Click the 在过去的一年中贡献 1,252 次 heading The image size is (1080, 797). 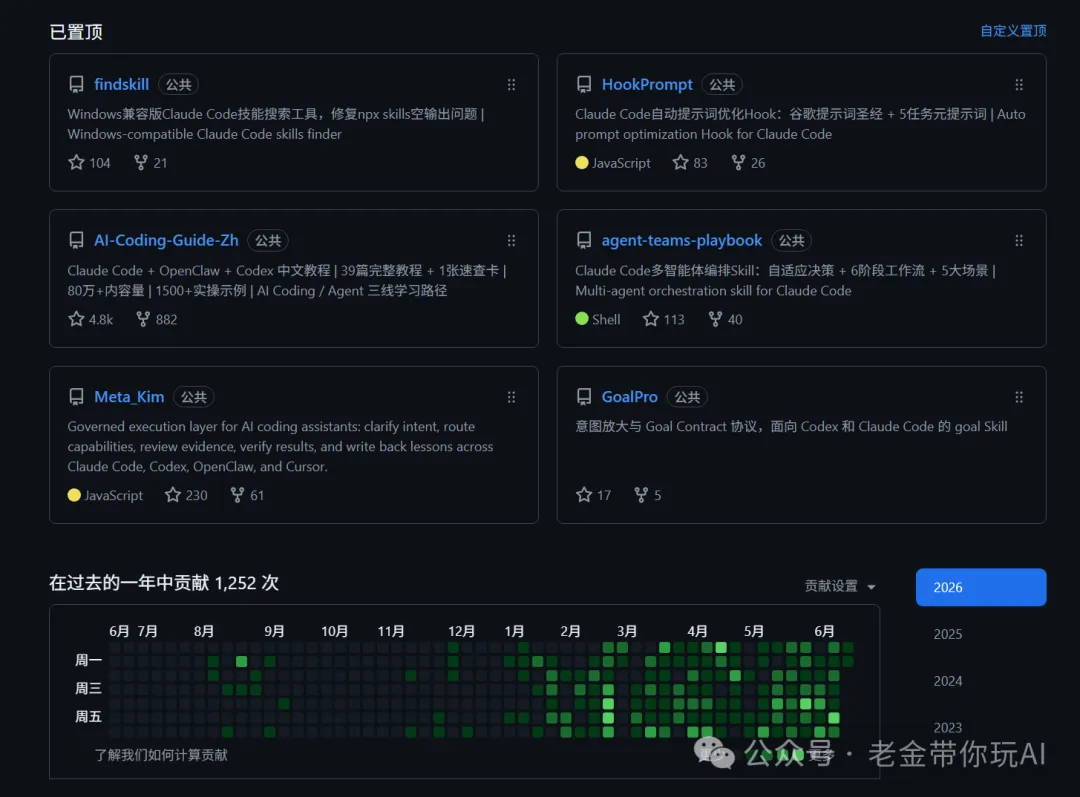point(164,583)
